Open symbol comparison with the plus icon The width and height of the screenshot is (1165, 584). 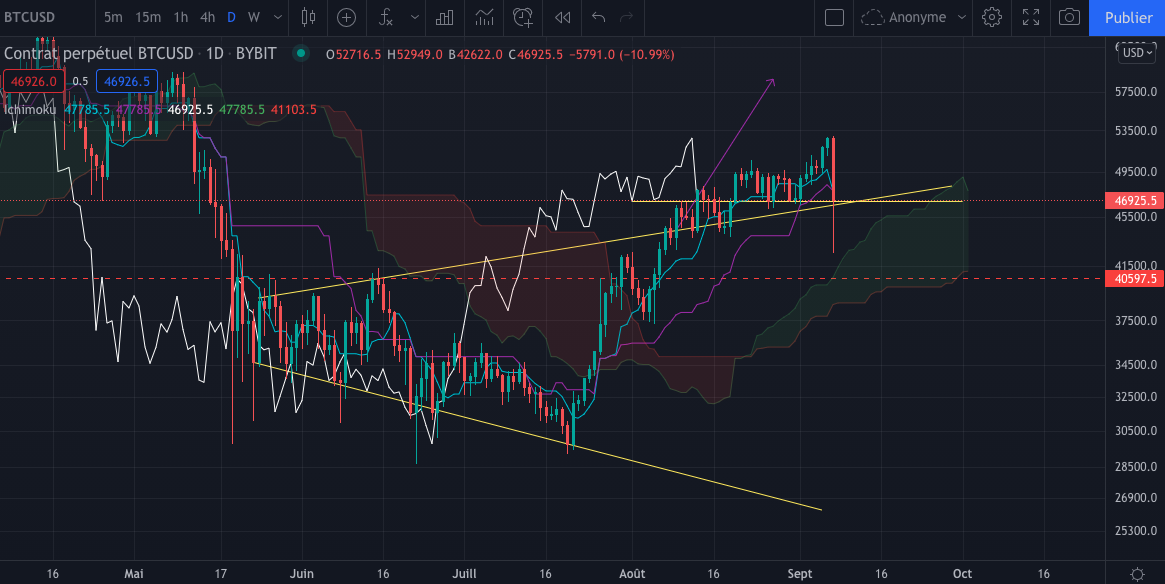(346, 18)
